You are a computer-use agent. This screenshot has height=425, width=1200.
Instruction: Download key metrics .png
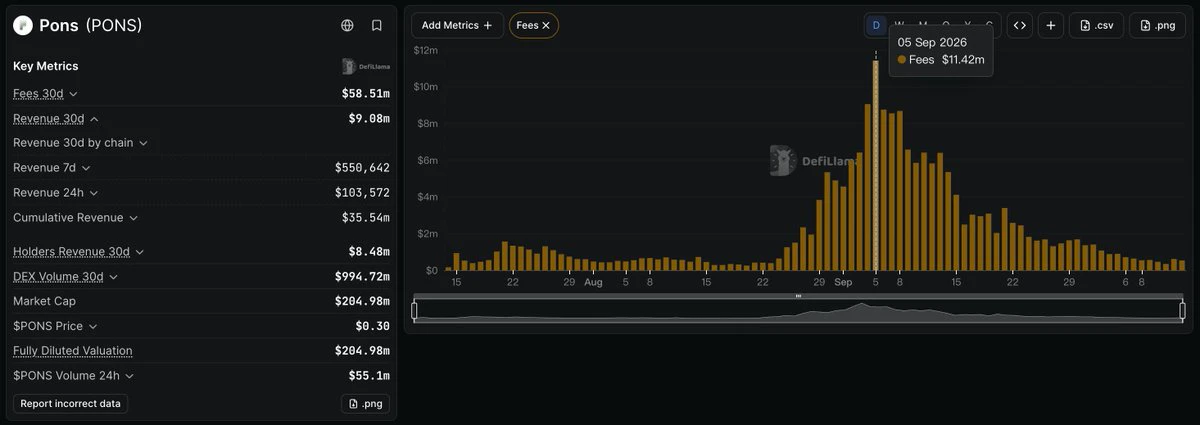[x=365, y=404]
